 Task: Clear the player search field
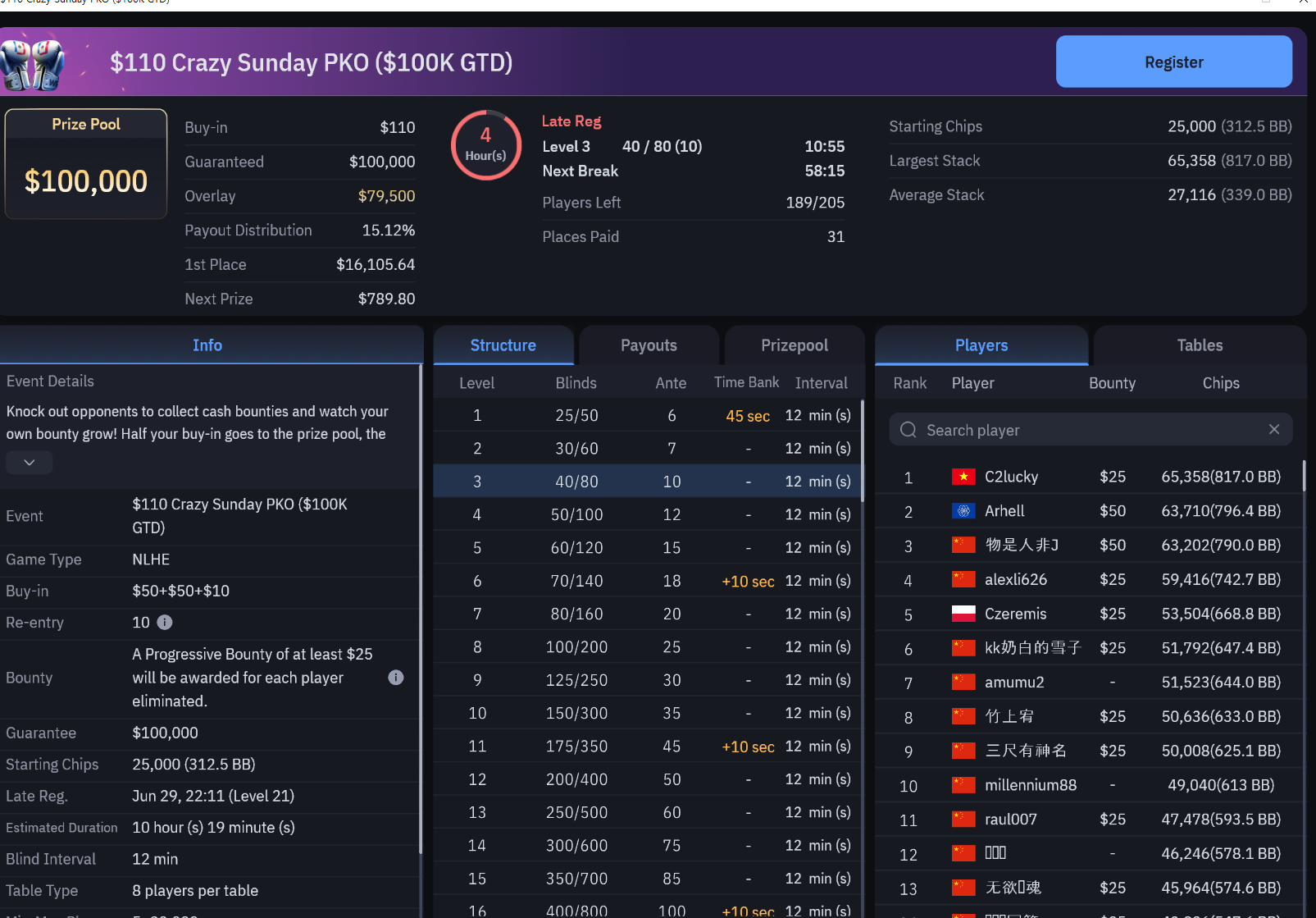tap(1273, 430)
